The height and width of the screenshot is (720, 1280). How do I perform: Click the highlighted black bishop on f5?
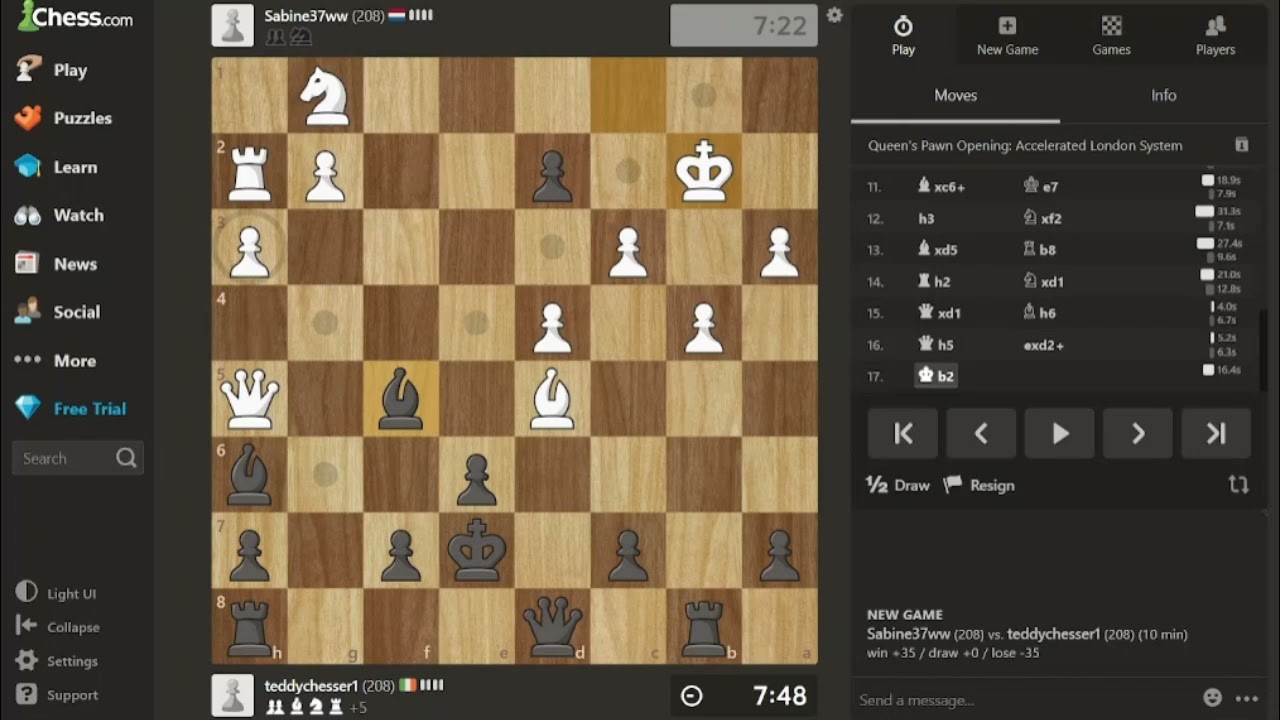pyautogui.click(x=401, y=398)
